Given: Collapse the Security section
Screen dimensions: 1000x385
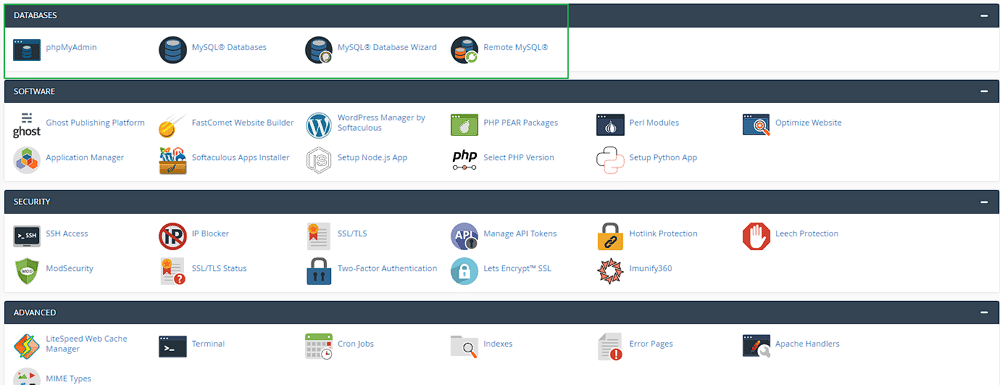Looking at the screenshot, I should [984, 202].
